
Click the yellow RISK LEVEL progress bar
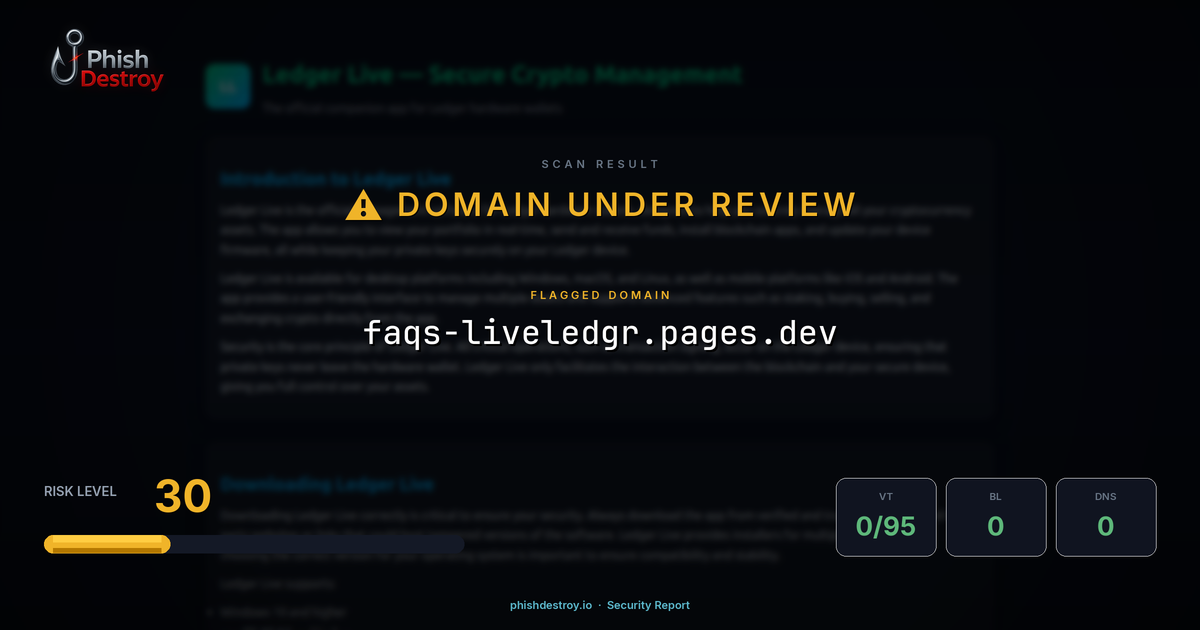pos(106,543)
